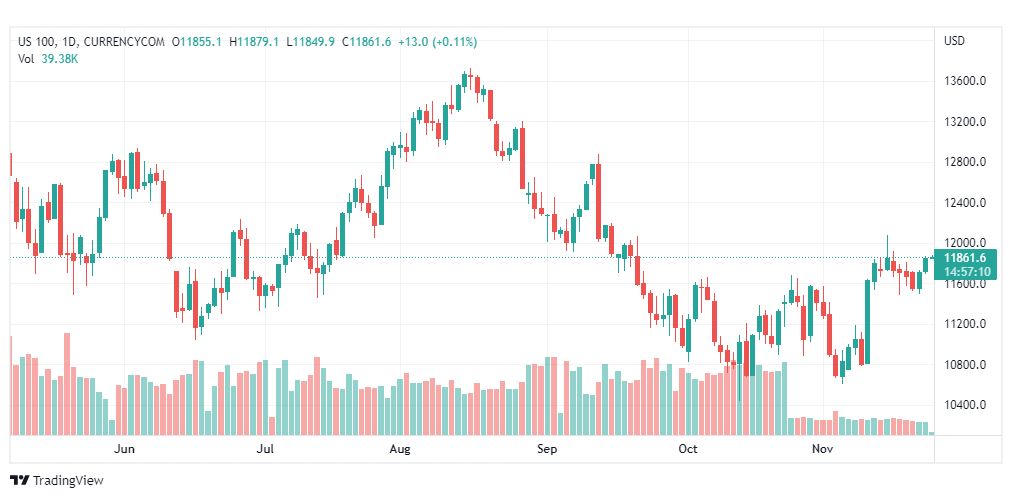Click the TradingView logo icon
Screen dimensions: 1012x498
[19, 481]
